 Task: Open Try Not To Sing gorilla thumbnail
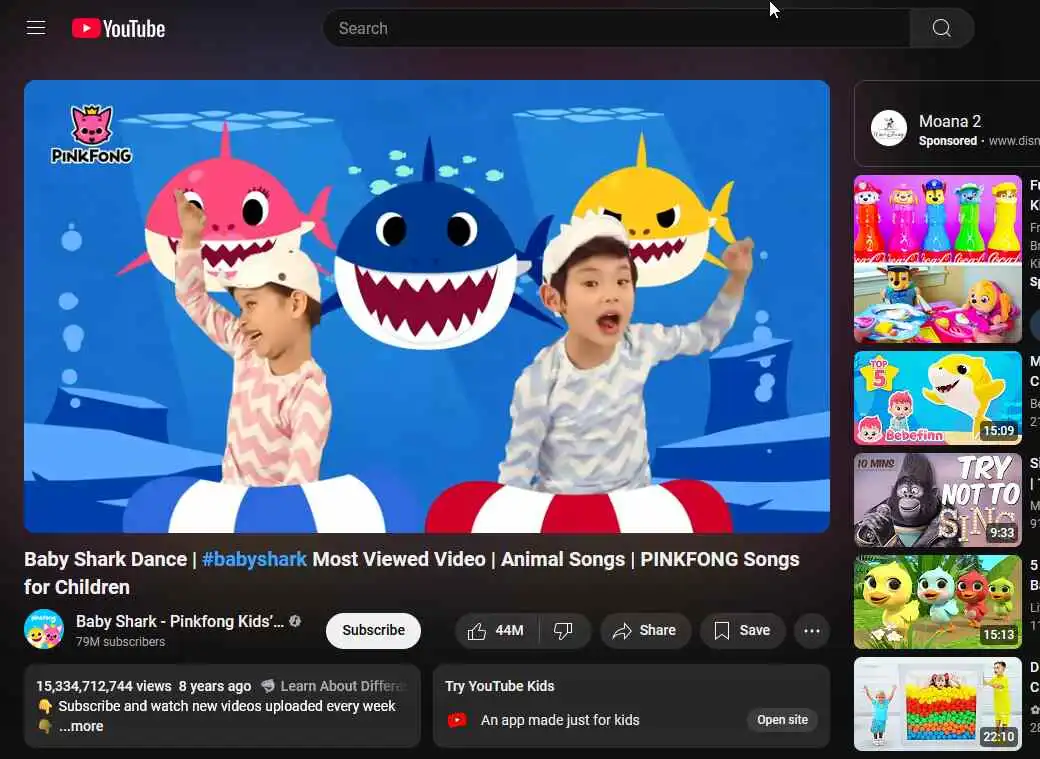tap(937, 500)
